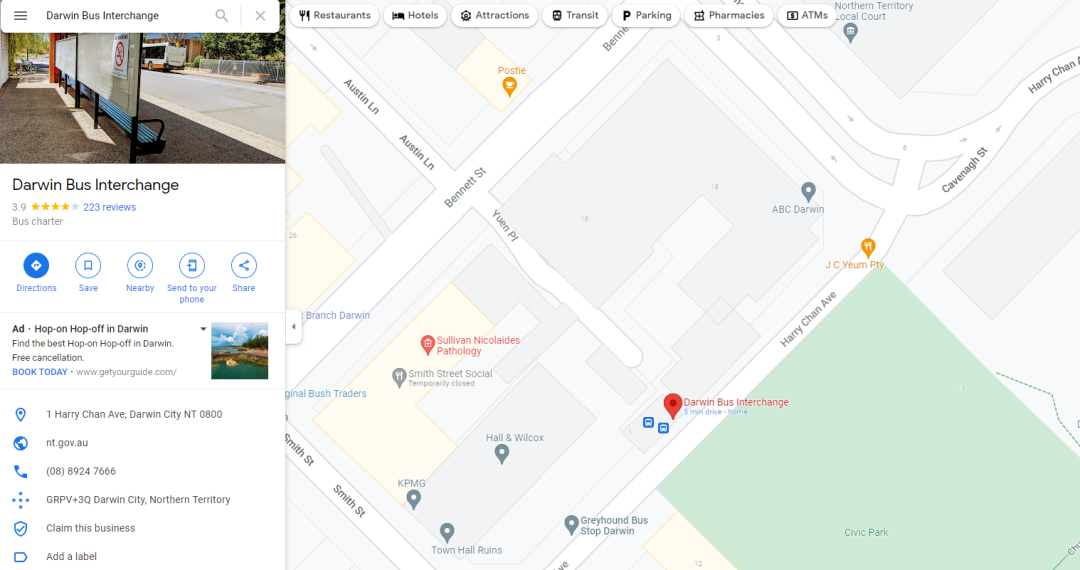Screen dimensions: 1080x570
Task: Save this place with bookmark icon
Action: (88, 266)
